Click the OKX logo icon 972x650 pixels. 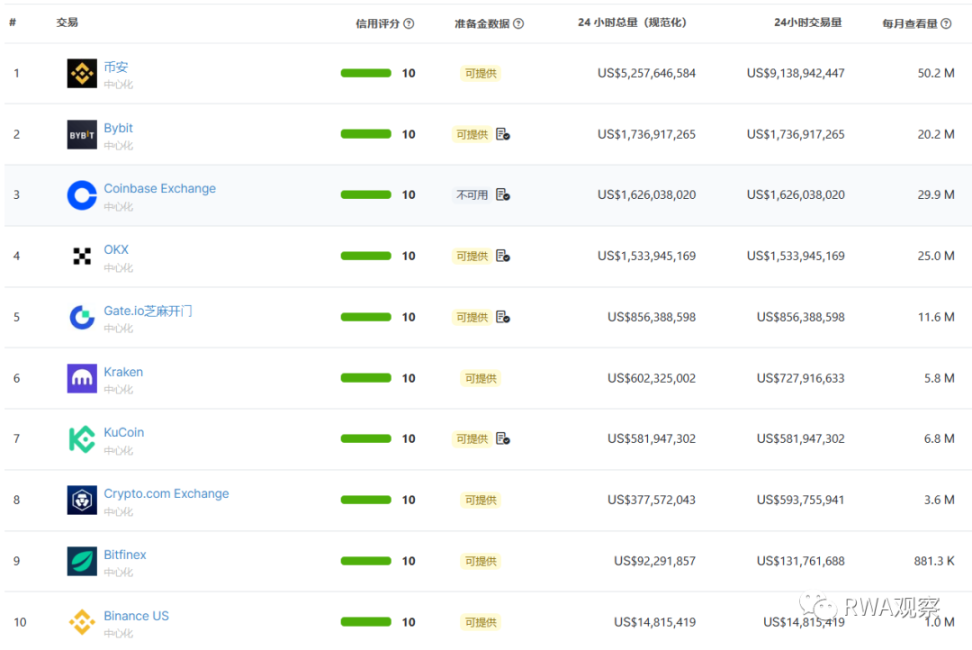(x=82, y=256)
